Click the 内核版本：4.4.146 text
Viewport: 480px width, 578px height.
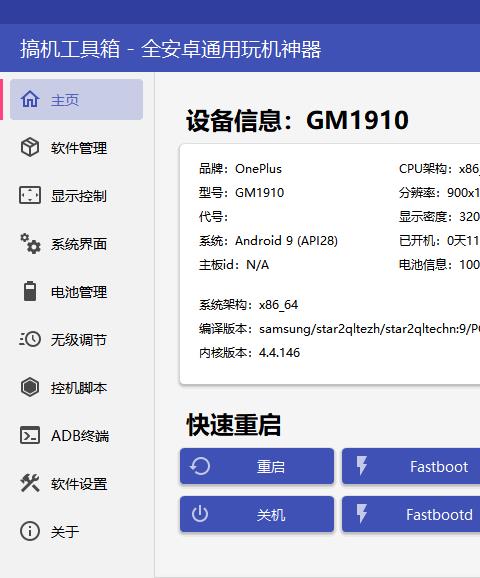(x=250, y=353)
